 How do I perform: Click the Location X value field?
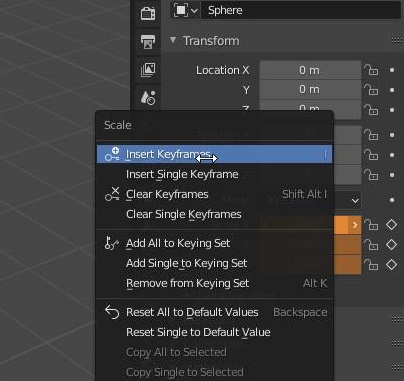click(310, 70)
